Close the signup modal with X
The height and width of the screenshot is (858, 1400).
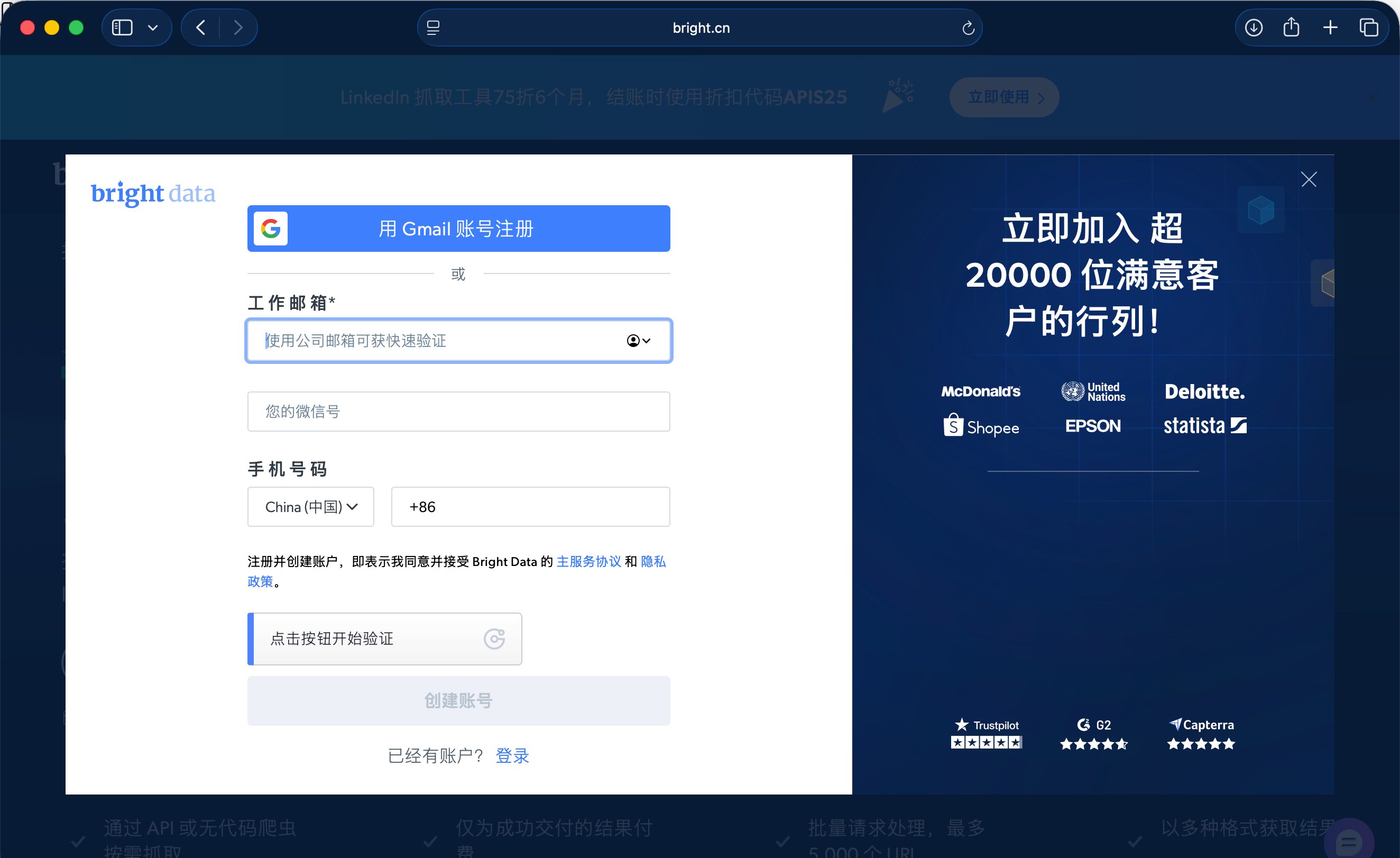point(1309,180)
